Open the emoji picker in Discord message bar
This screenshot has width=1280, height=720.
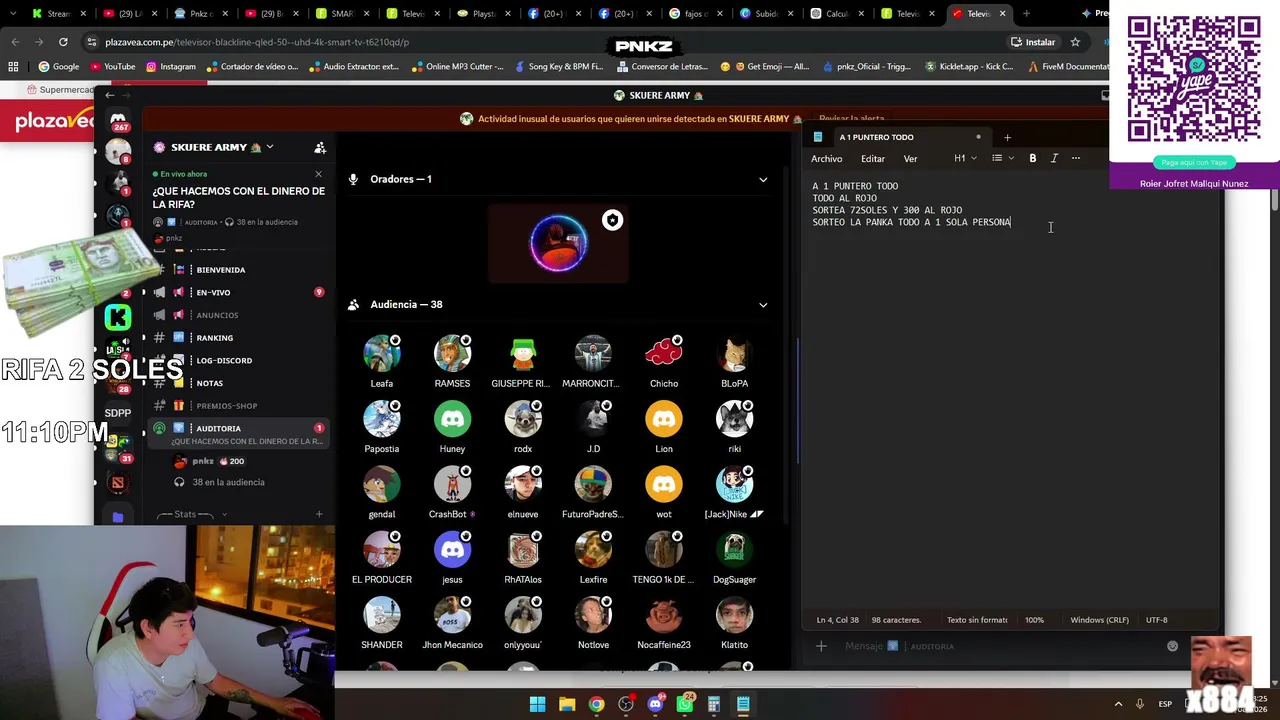coord(1173,646)
